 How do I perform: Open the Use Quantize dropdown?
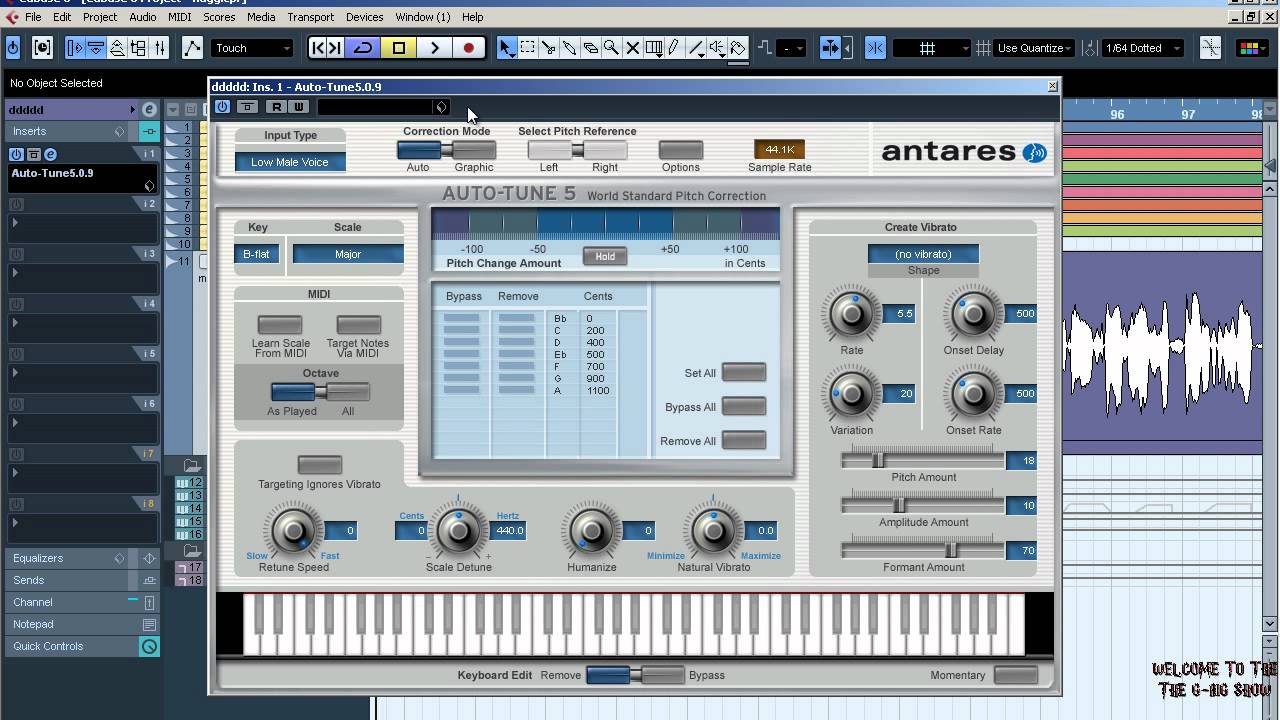click(x=1035, y=47)
